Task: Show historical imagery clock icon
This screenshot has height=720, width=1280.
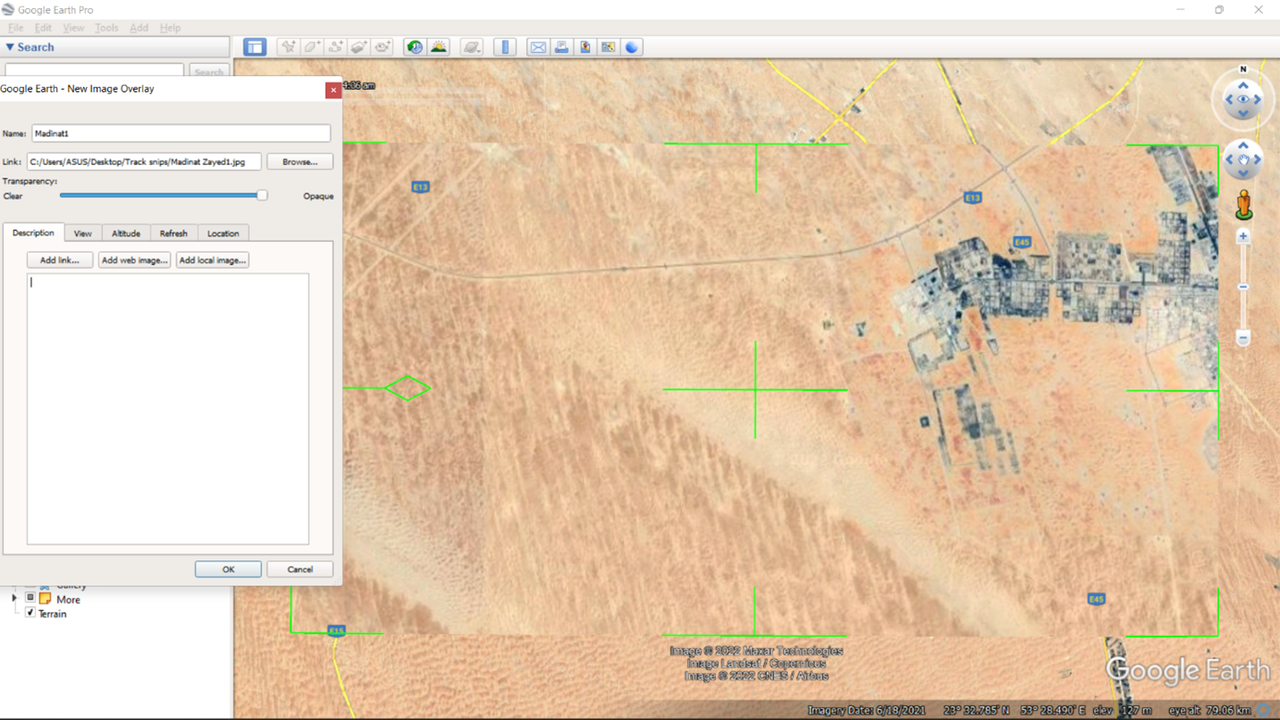Action: pyautogui.click(x=414, y=47)
